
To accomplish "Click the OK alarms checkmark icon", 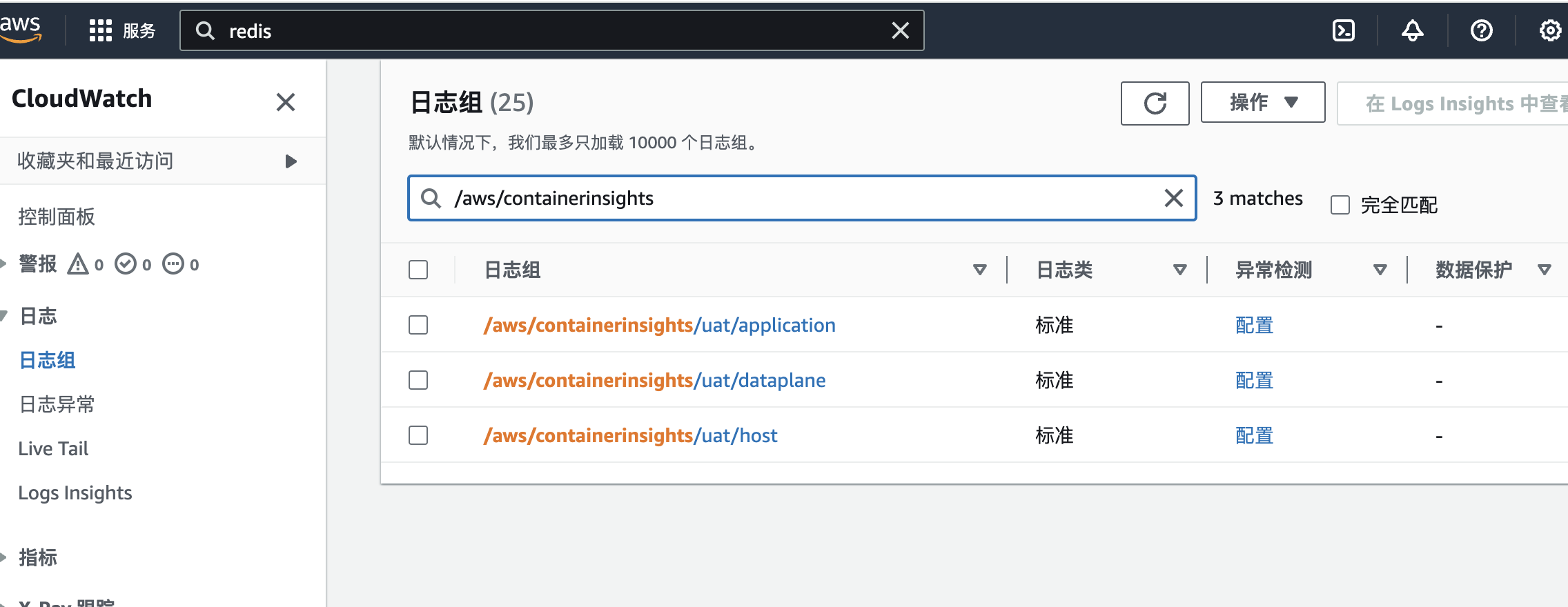I will [126, 264].
